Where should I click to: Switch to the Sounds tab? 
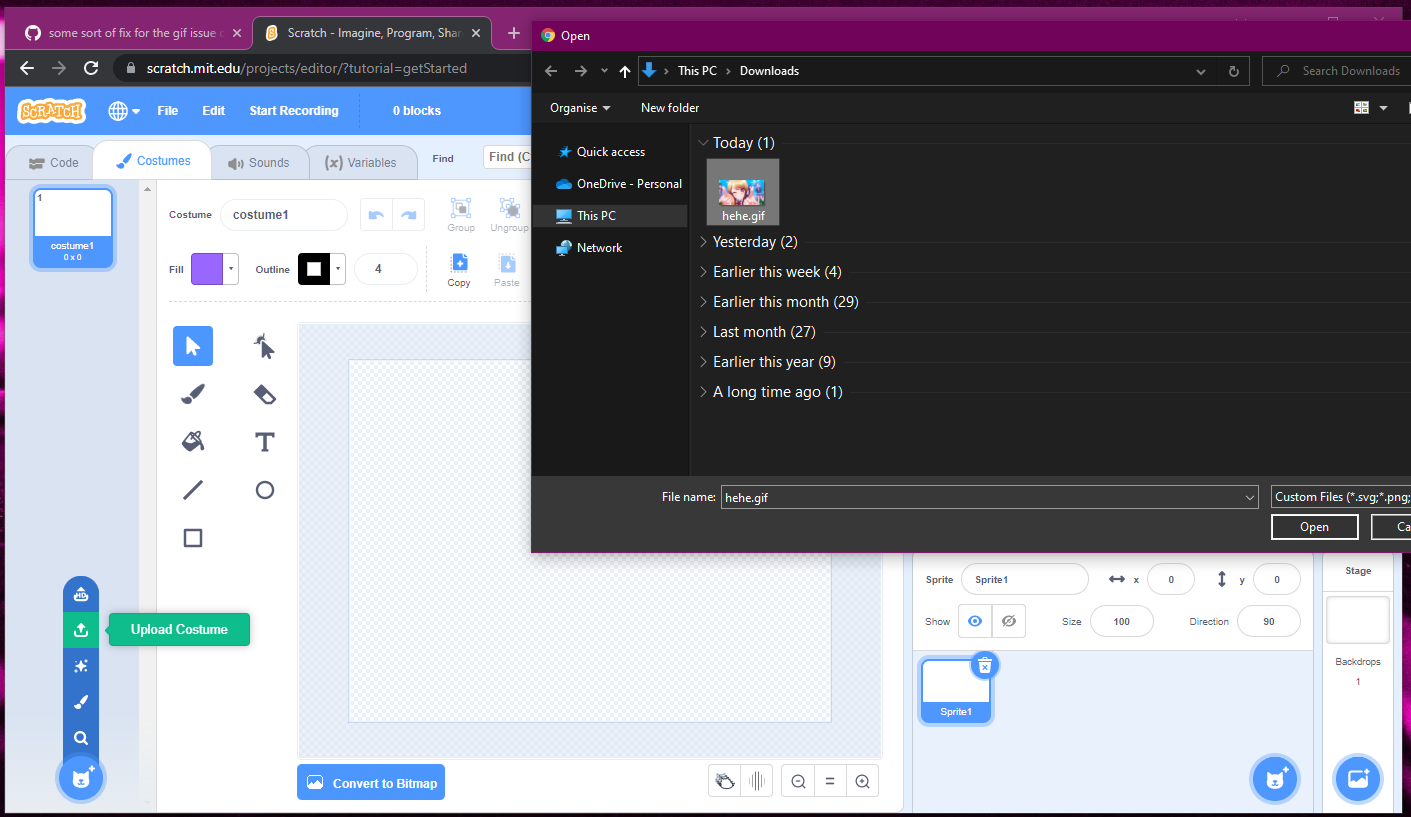(258, 162)
